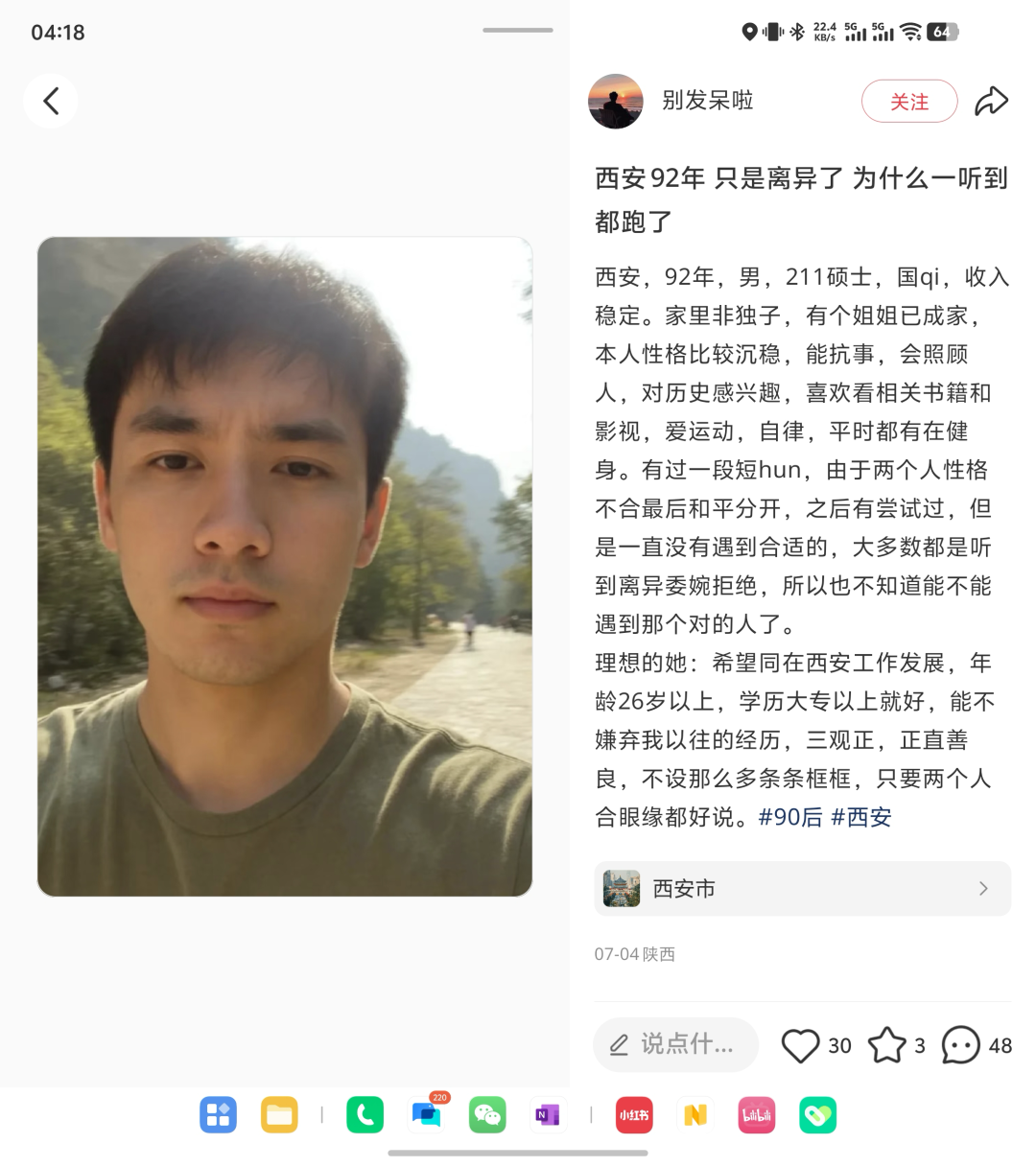The height and width of the screenshot is (1167, 1036).
Task: Launch WeChat from the dock
Action: pyautogui.click(x=487, y=1114)
